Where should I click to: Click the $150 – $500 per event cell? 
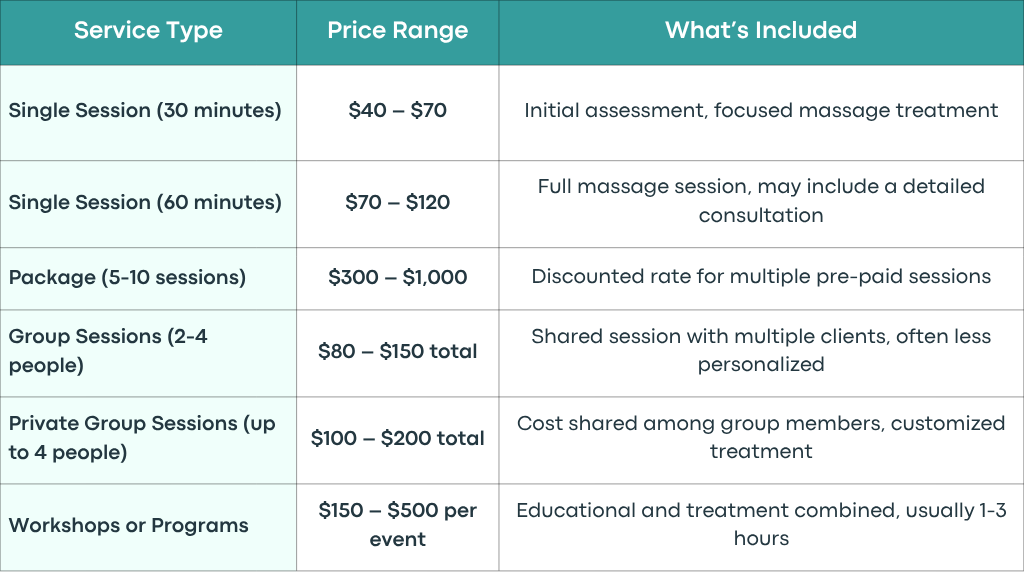[x=398, y=527]
